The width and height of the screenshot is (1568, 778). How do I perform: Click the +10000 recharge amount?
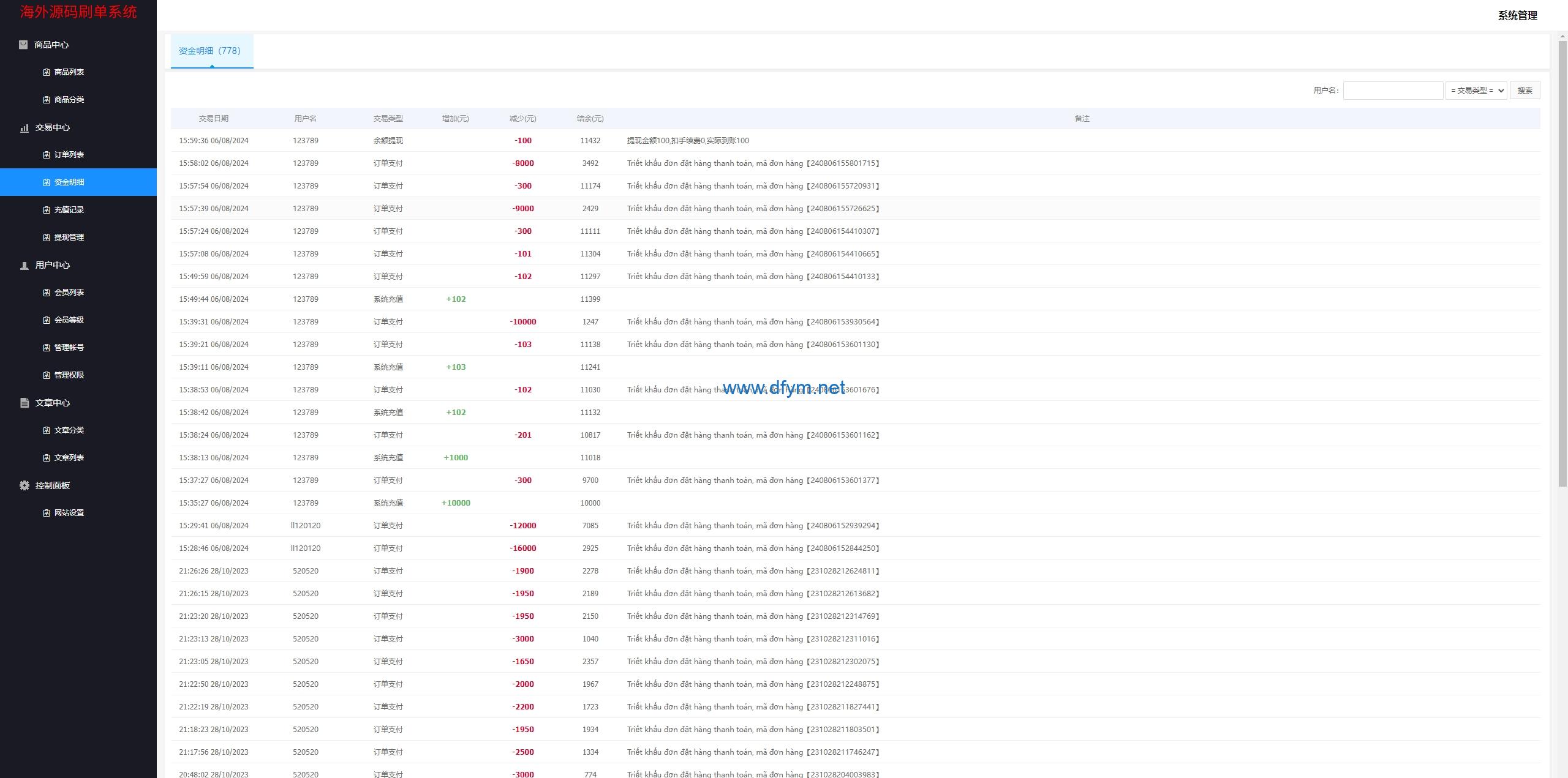click(456, 503)
